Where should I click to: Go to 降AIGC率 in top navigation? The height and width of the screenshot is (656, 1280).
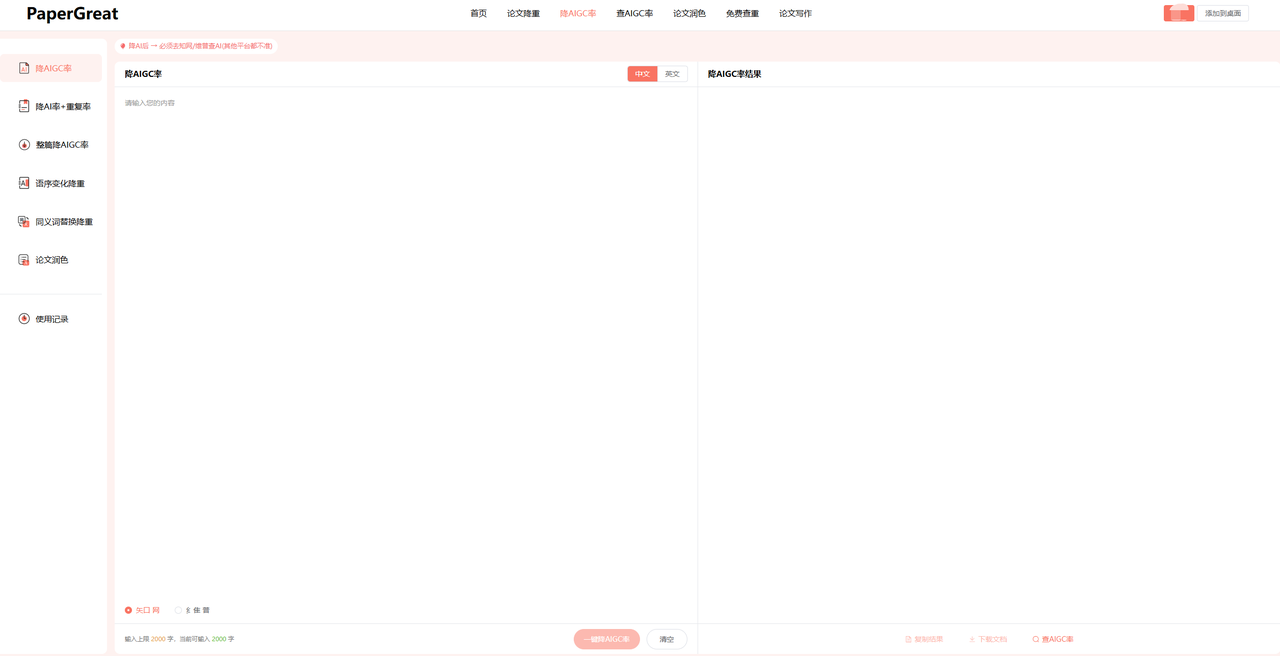pos(578,13)
